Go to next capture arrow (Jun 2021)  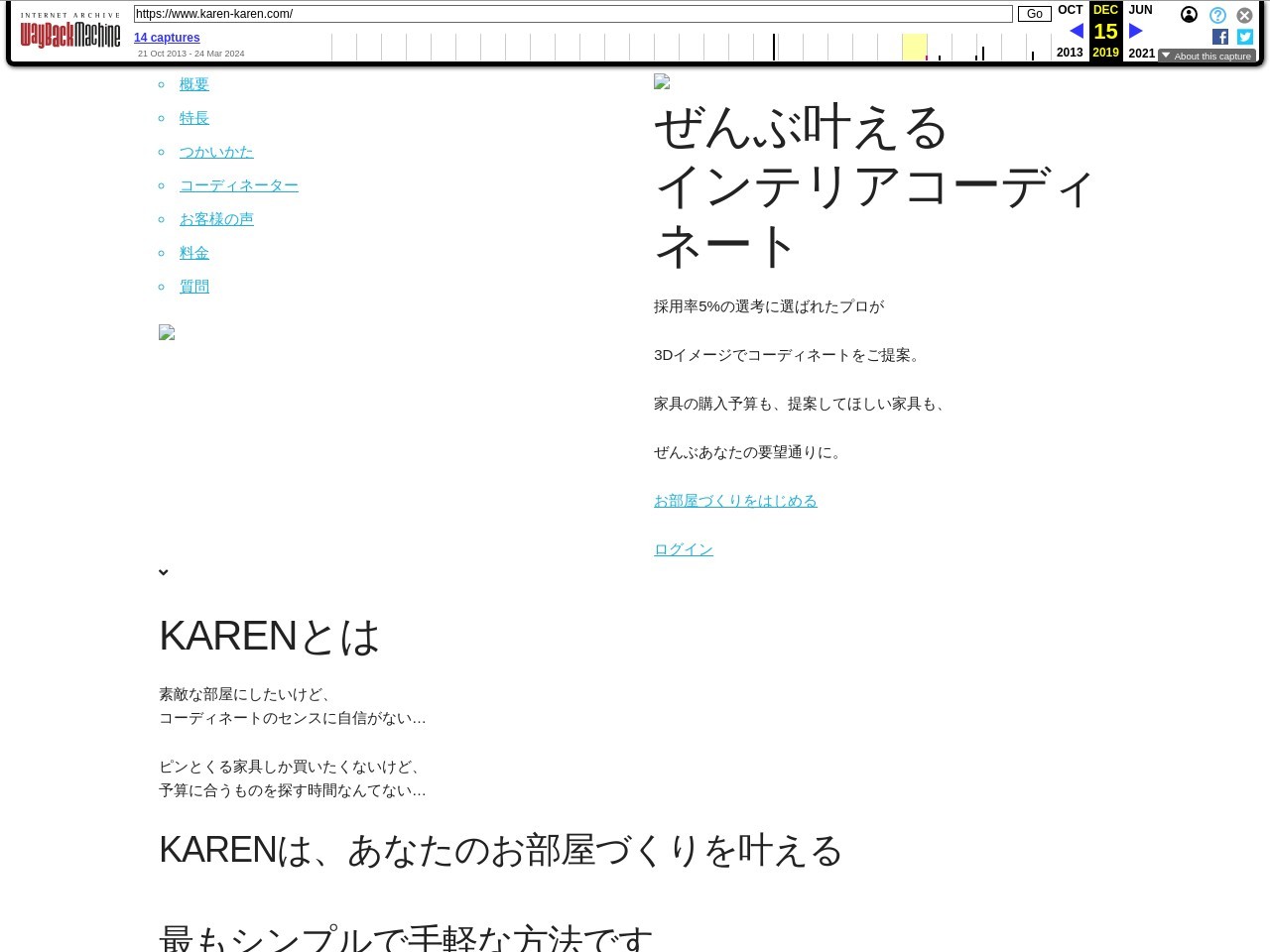coord(1136,32)
